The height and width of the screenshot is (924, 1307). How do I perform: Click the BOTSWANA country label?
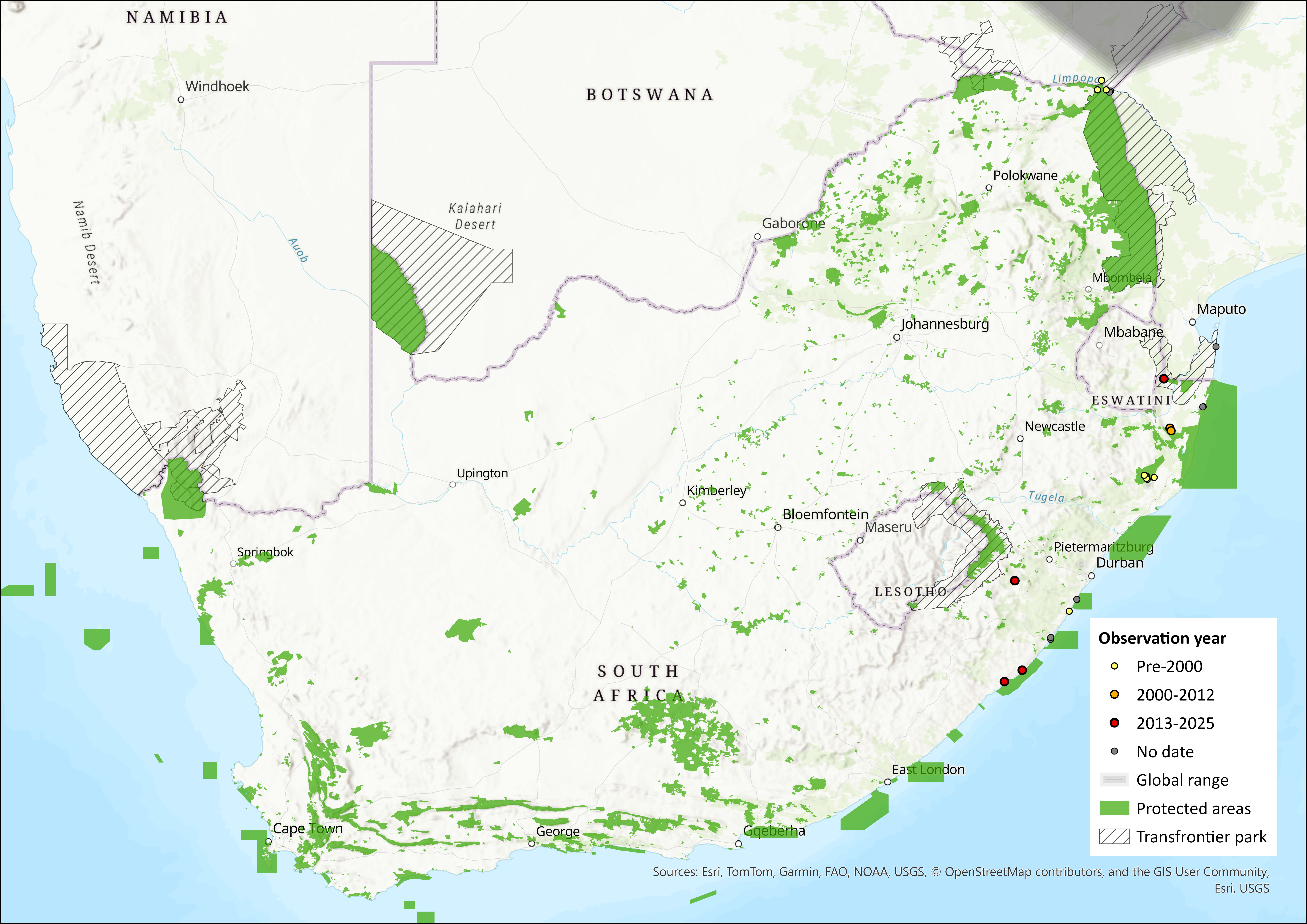(x=650, y=94)
